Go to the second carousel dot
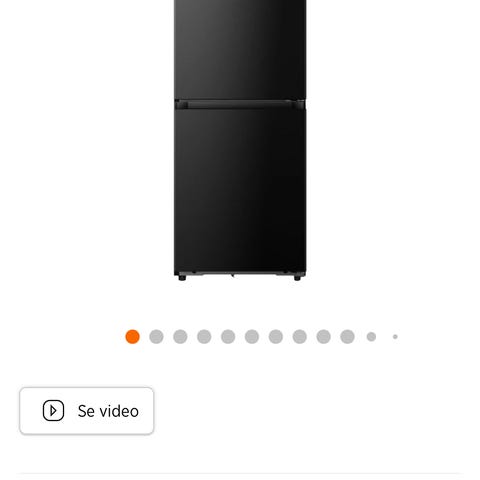 tap(156, 337)
